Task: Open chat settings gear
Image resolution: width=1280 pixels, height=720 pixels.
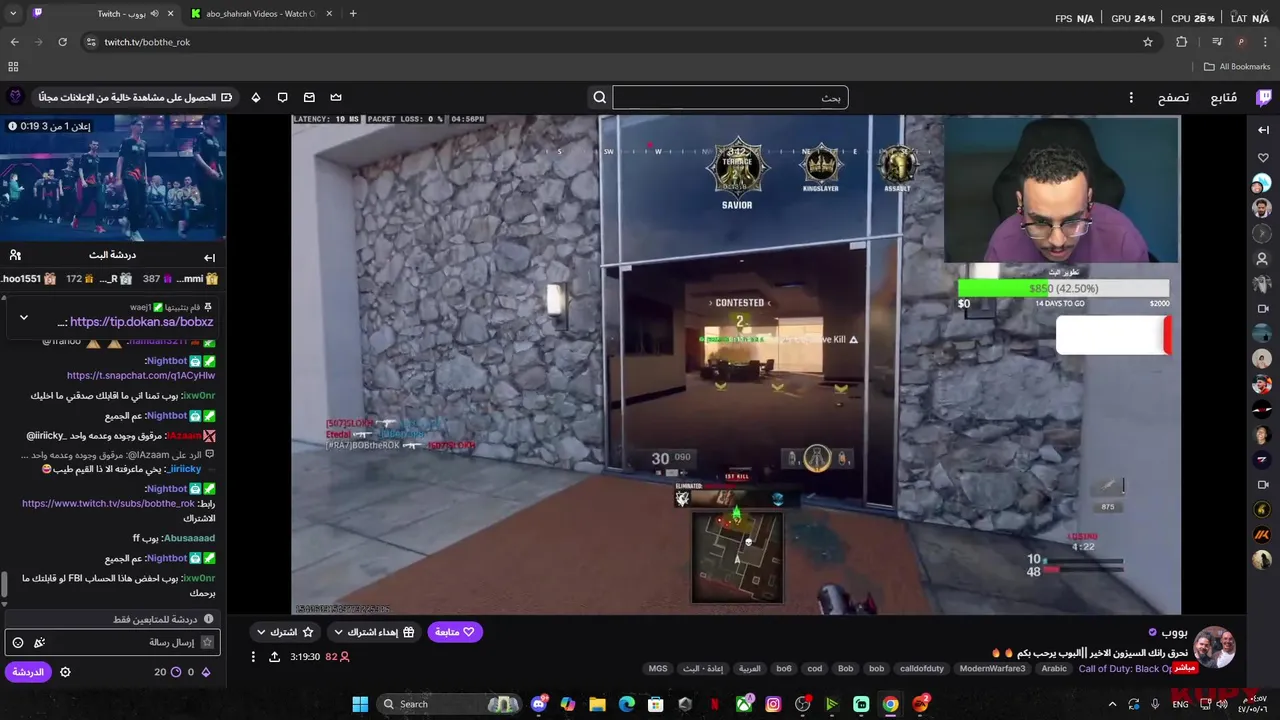Action: click(x=65, y=672)
